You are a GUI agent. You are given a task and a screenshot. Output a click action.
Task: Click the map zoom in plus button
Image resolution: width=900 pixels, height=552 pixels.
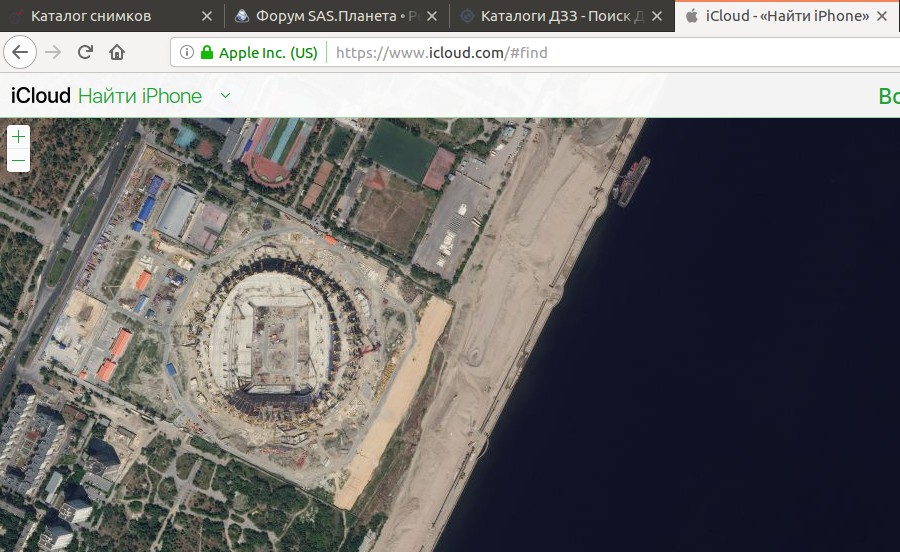coord(18,137)
